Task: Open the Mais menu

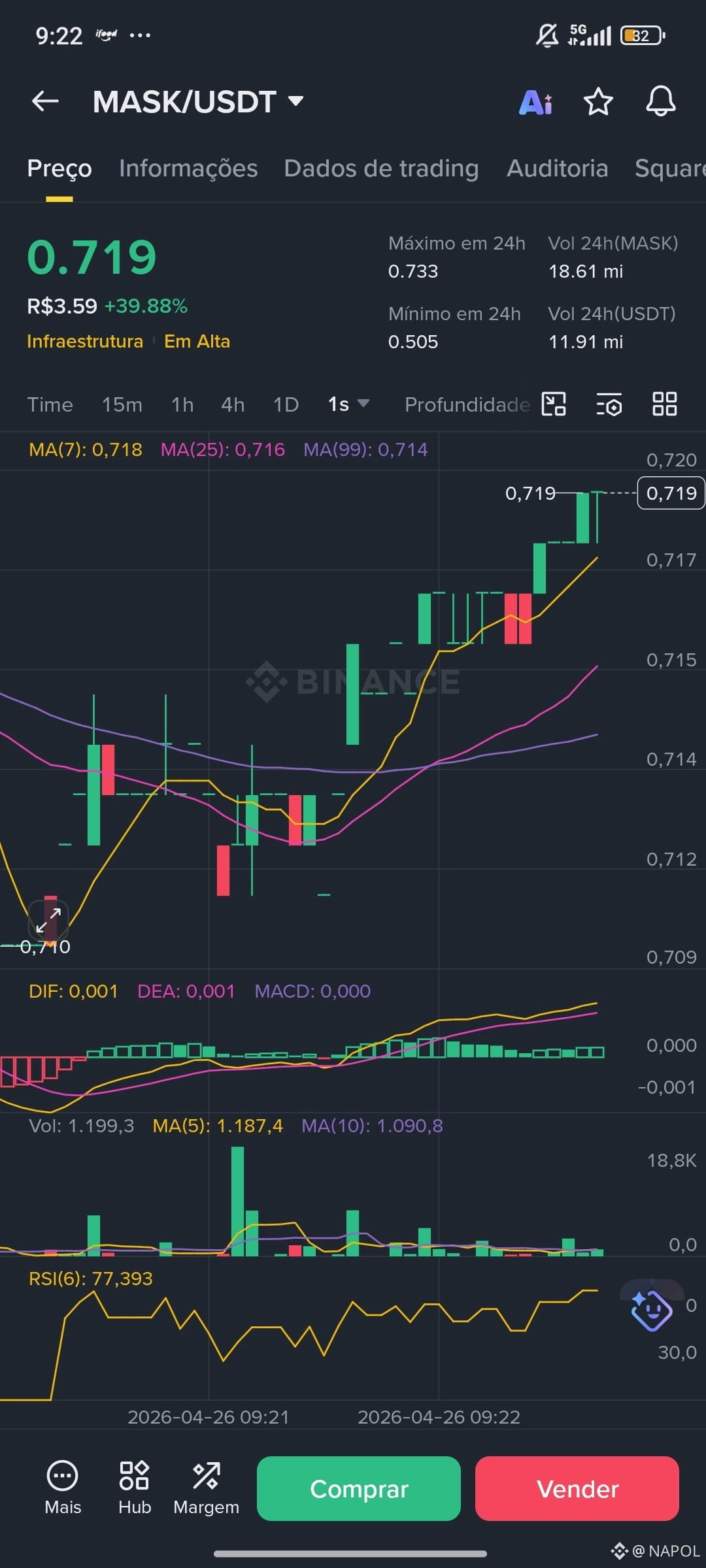Action: point(63,1487)
